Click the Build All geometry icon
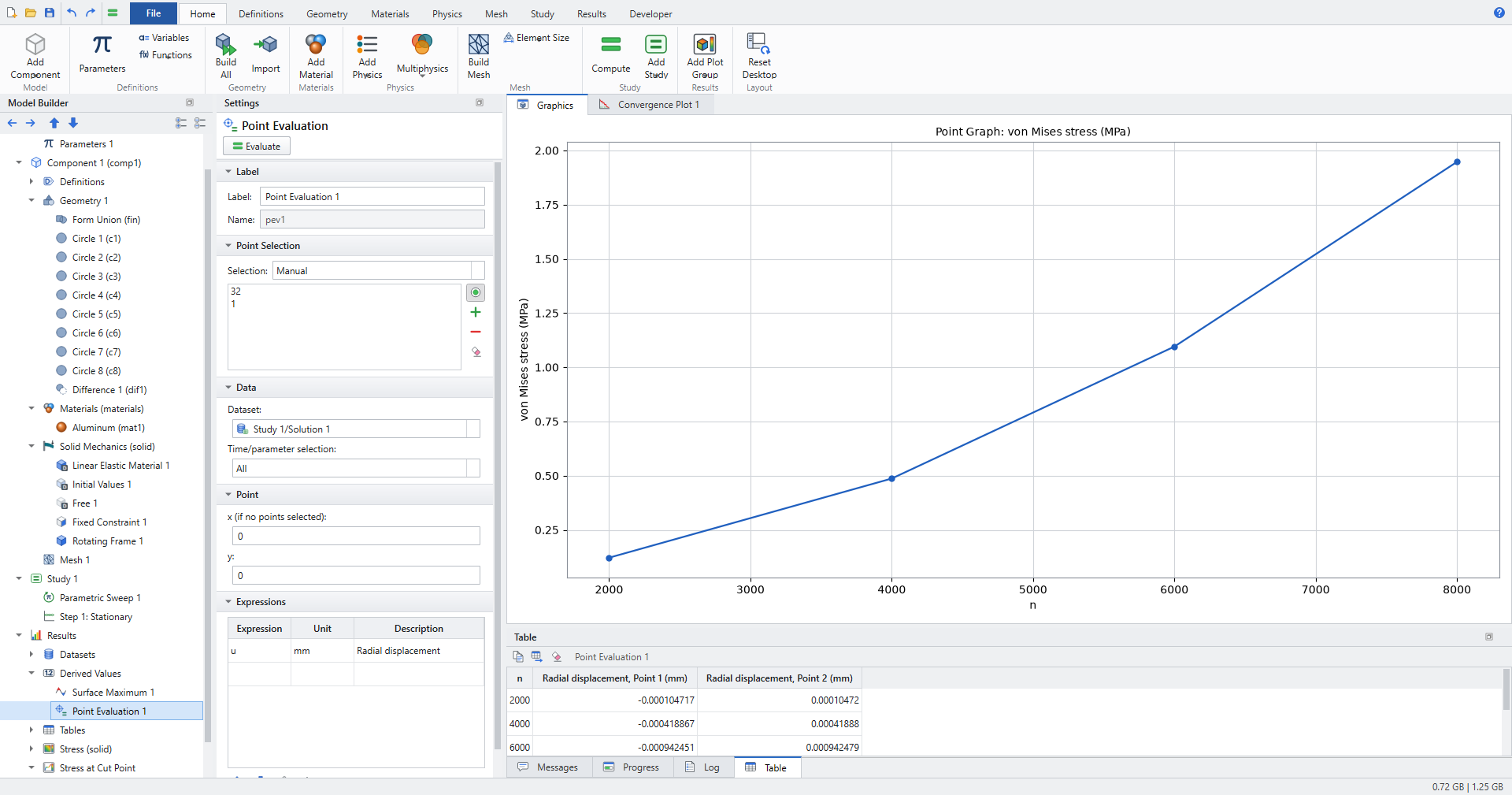 click(226, 44)
